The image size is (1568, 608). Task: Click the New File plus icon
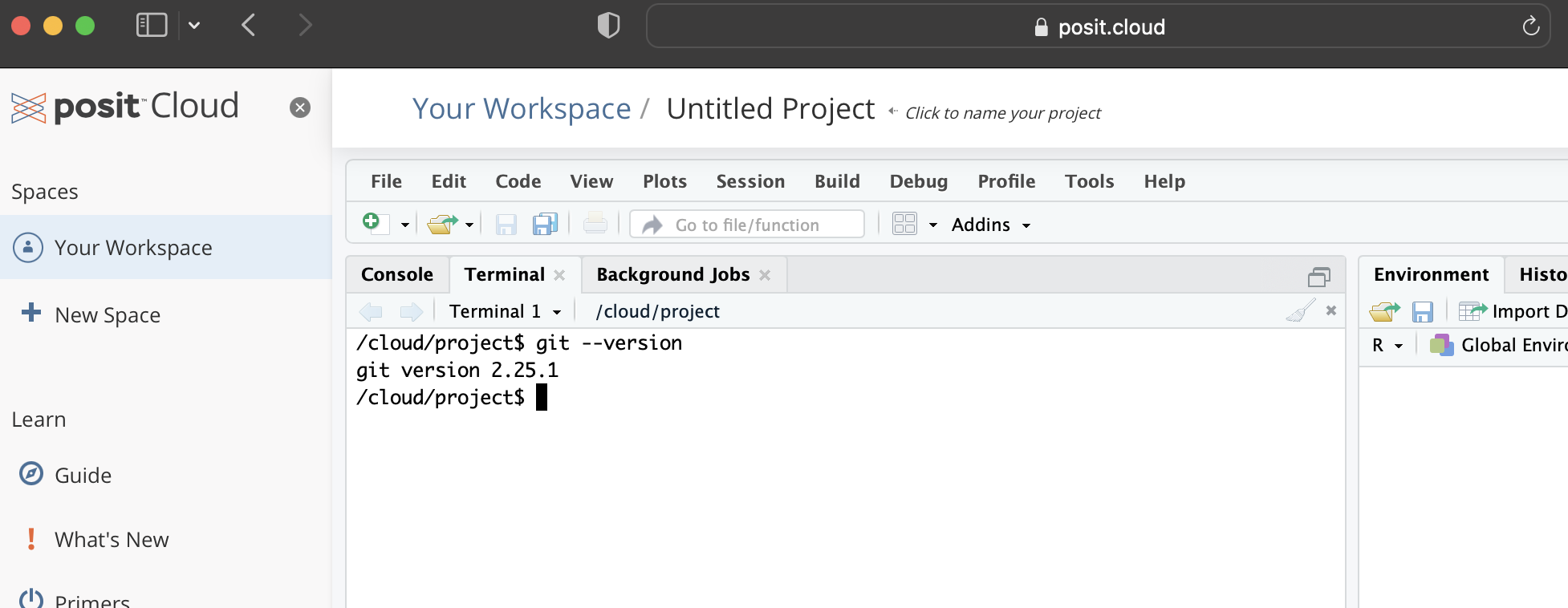[372, 222]
